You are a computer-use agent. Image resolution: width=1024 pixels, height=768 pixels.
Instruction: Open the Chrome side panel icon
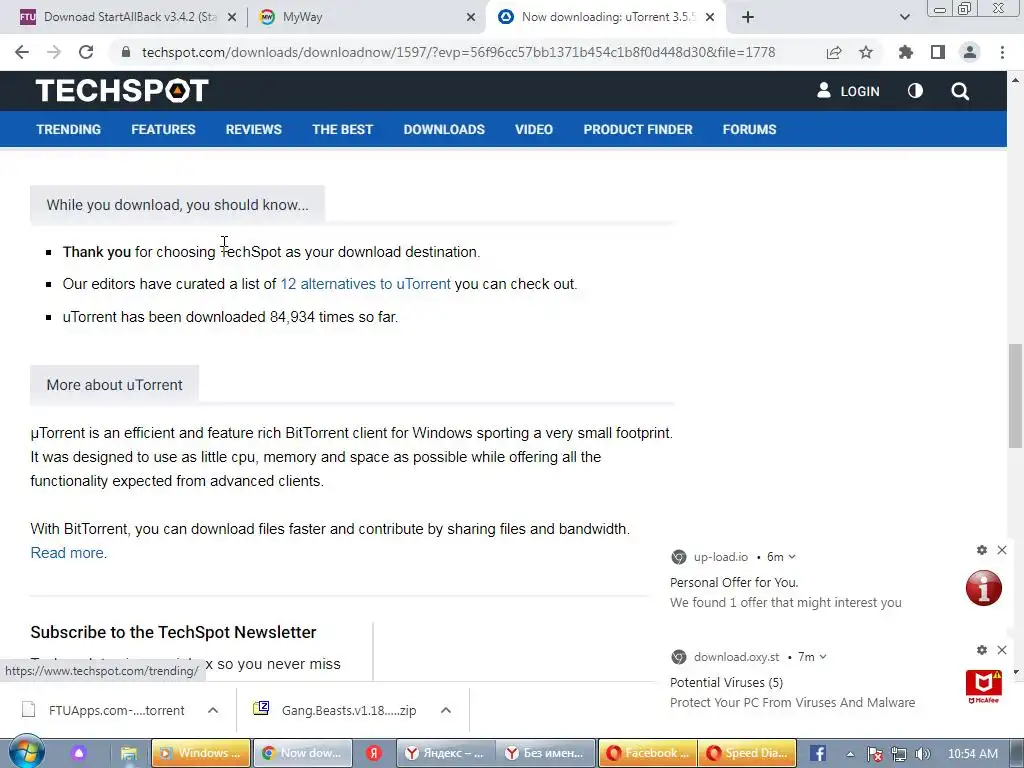click(938, 52)
